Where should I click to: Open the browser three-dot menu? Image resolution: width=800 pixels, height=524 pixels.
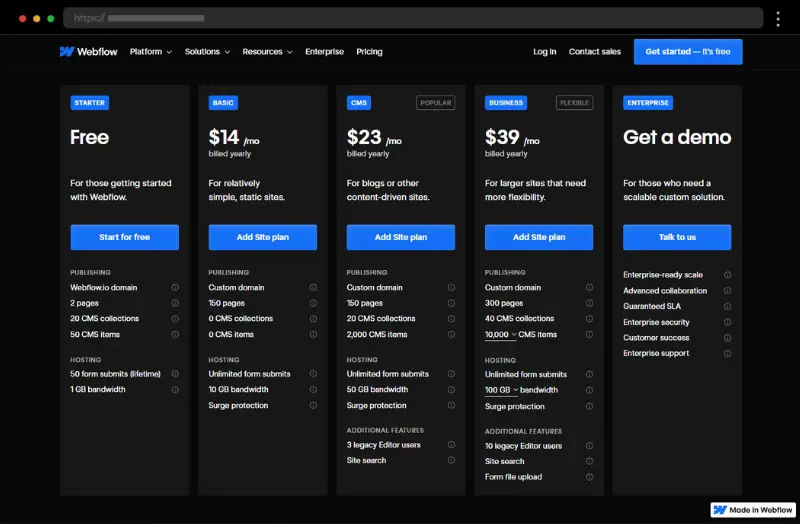(778, 19)
